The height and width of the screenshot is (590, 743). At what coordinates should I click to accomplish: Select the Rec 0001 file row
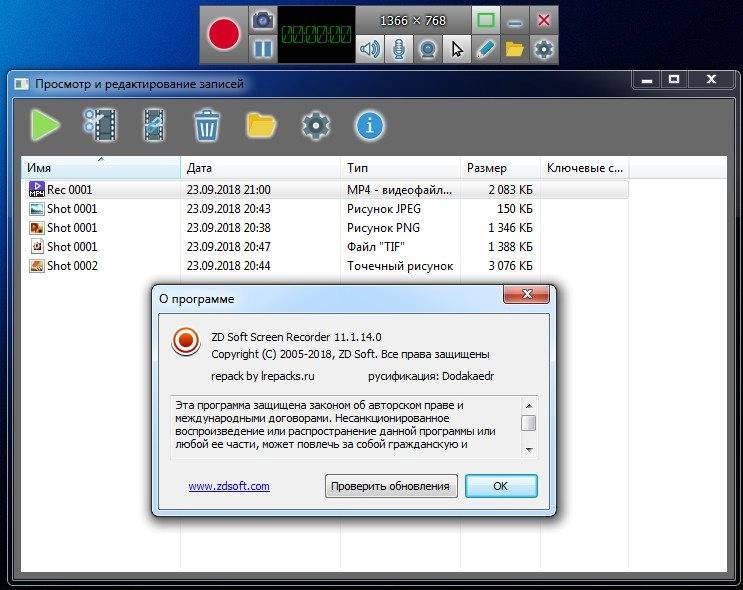tap(325, 190)
